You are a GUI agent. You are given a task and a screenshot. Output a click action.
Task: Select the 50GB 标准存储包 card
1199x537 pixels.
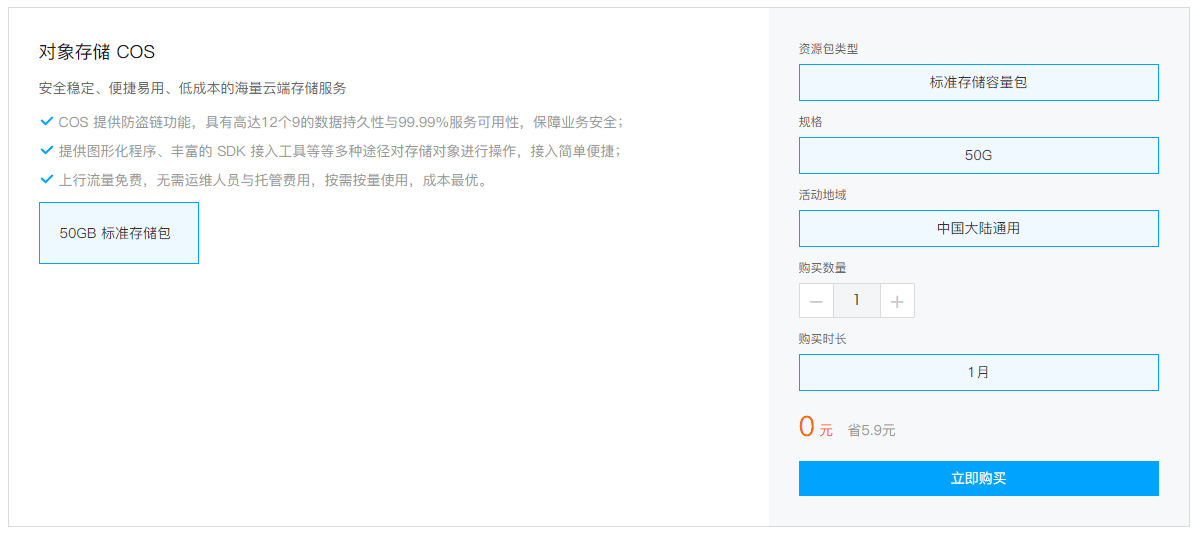point(119,233)
